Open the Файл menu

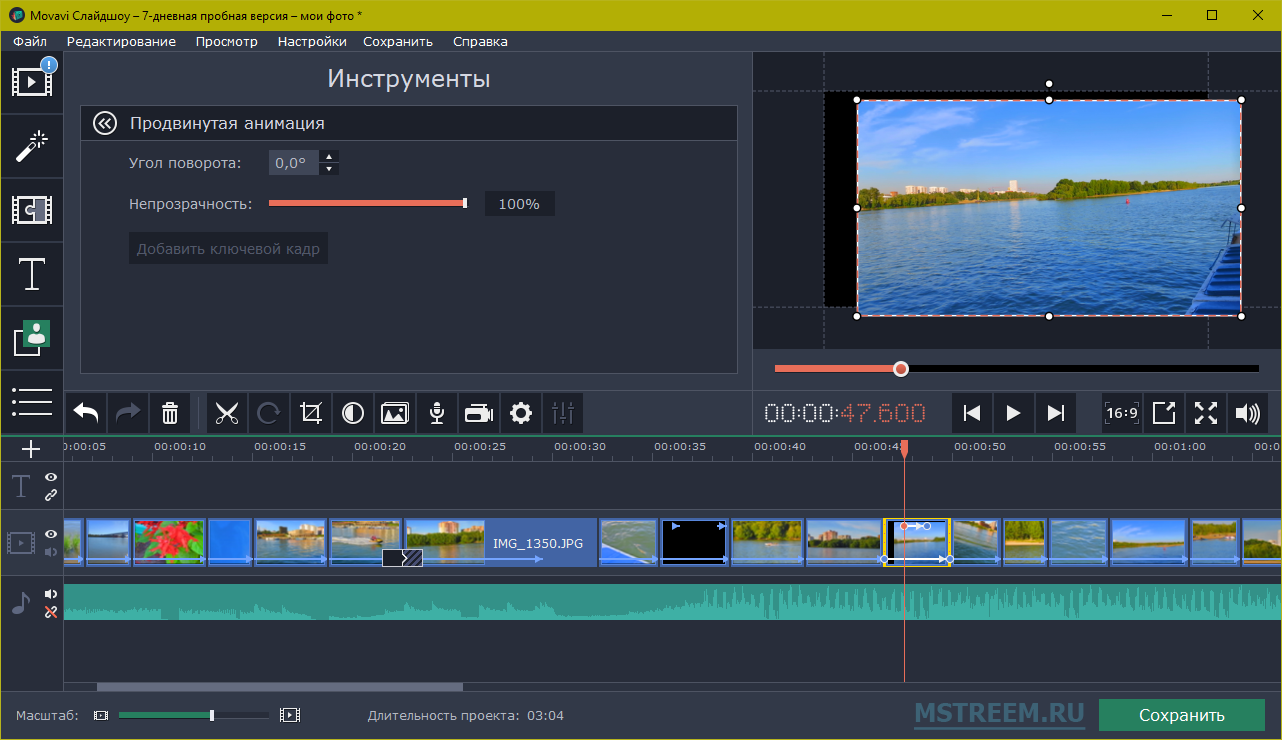click(x=31, y=41)
